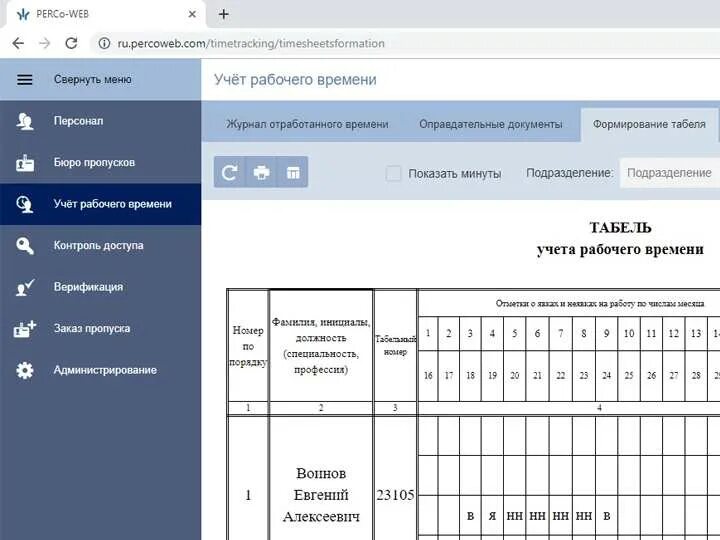The width and height of the screenshot is (720, 540).
Task: Click the Учёт рабочего времени page heading
Action: click(x=295, y=80)
